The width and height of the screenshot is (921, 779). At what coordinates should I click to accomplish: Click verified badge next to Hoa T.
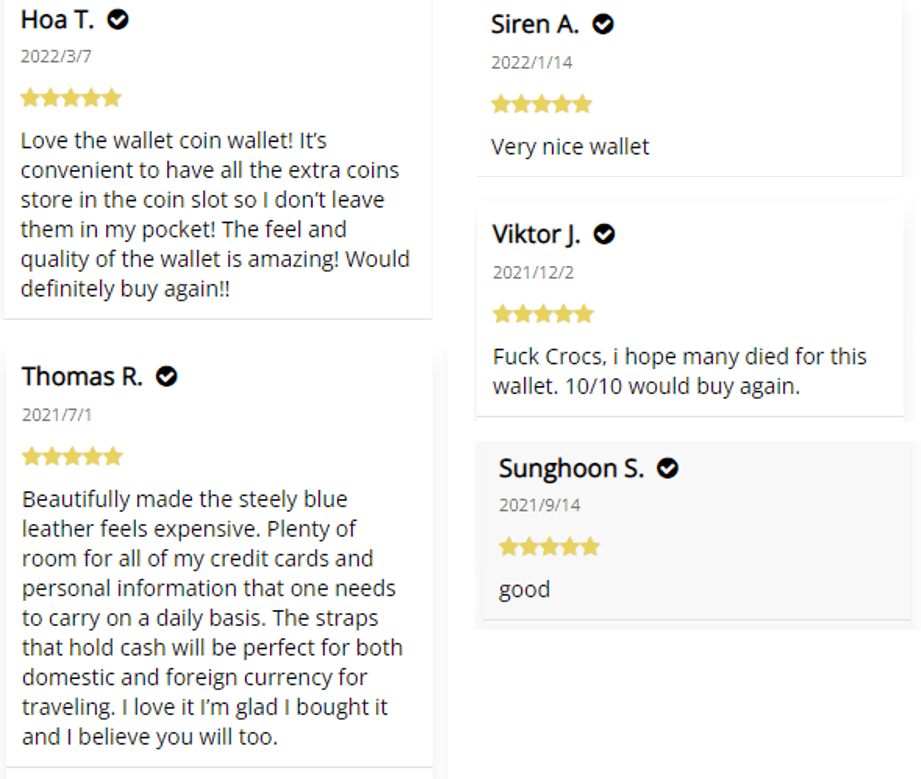pos(118,19)
